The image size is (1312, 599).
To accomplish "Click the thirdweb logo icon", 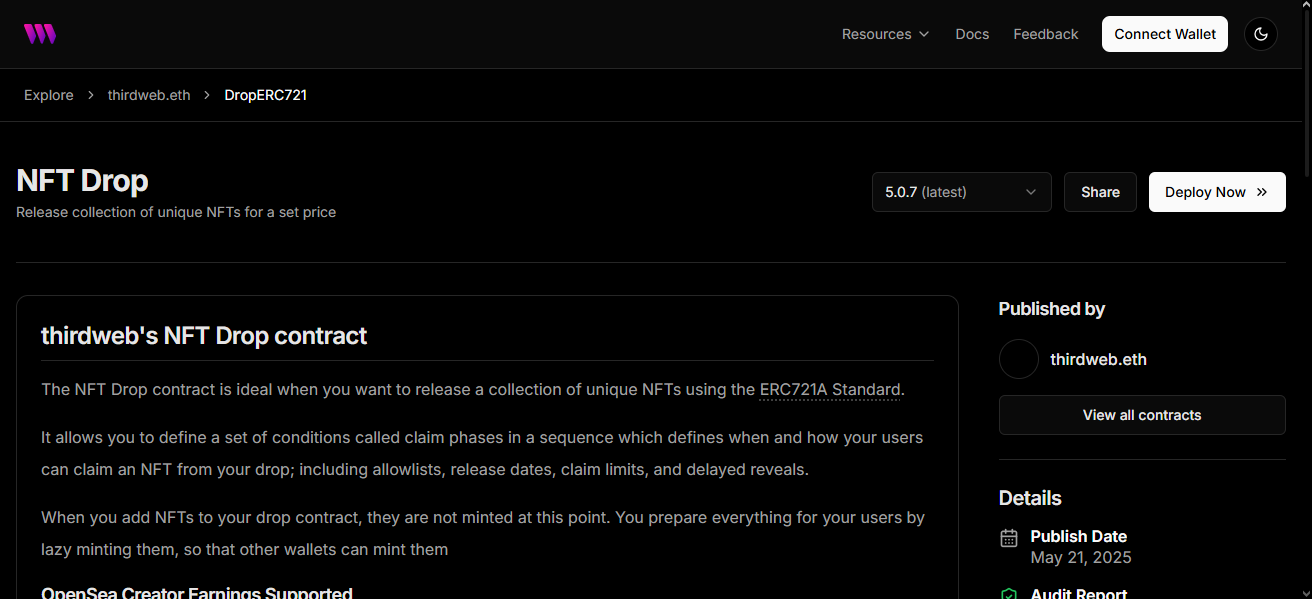I will (40, 34).
